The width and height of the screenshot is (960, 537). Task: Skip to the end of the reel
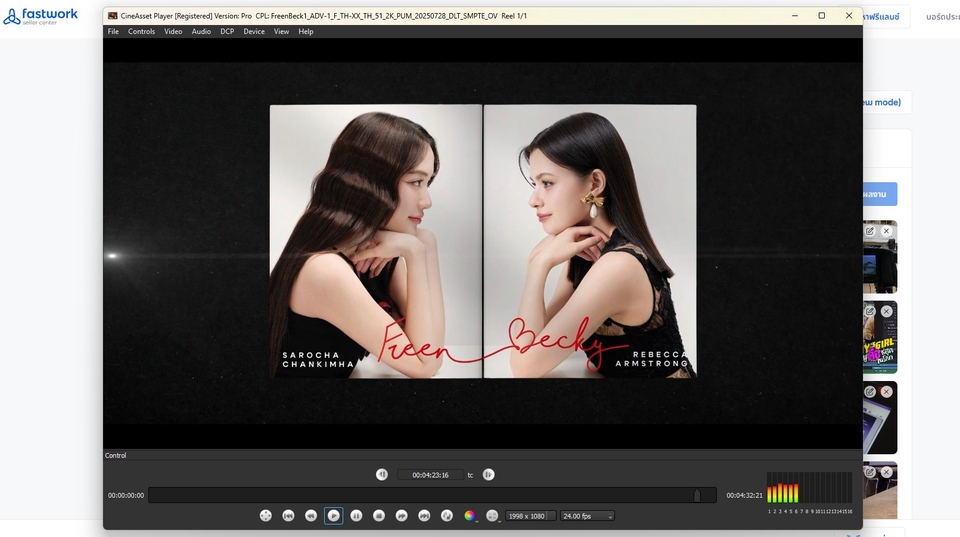pyautogui.click(x=424, y=516)
